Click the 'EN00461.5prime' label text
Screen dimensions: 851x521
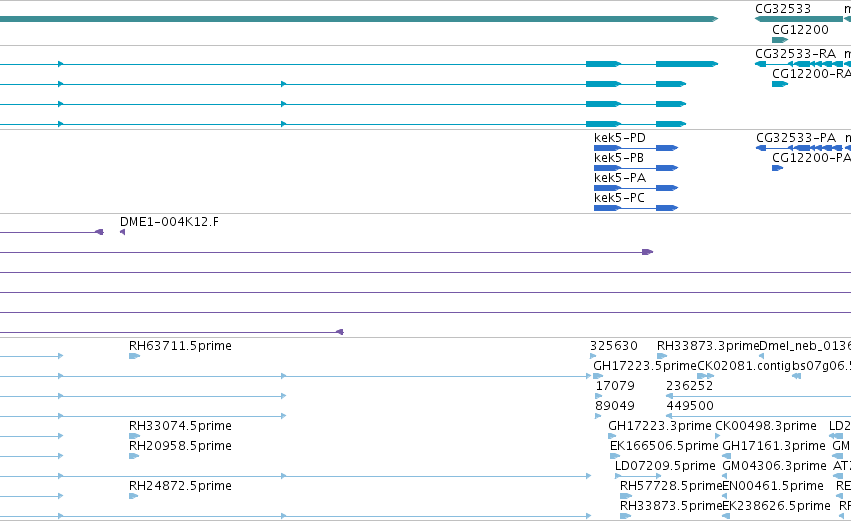773,486
